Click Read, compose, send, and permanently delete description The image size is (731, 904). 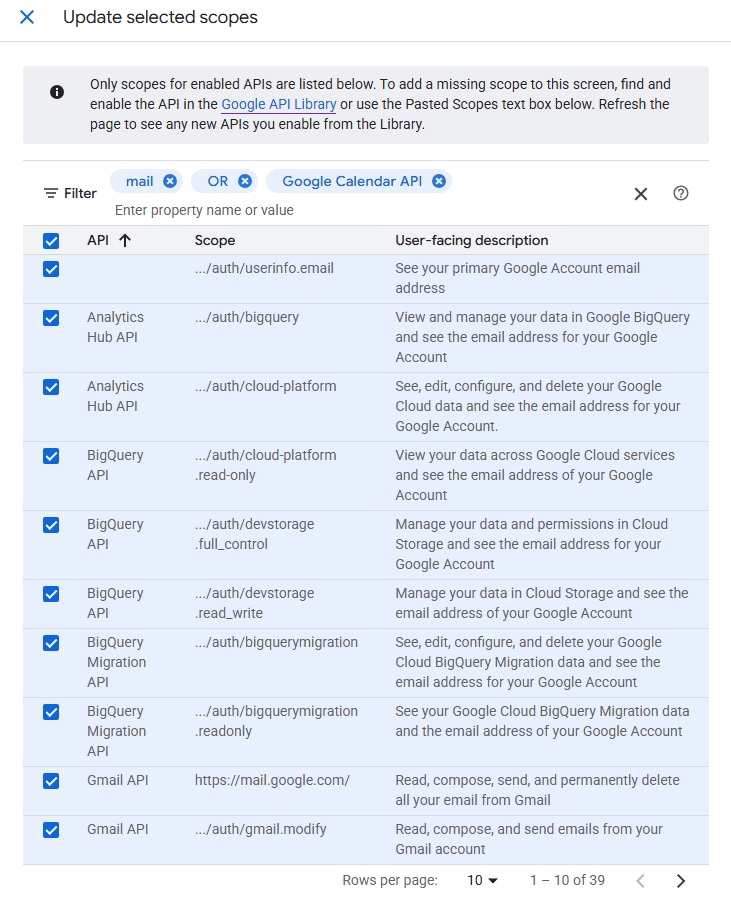537,790
